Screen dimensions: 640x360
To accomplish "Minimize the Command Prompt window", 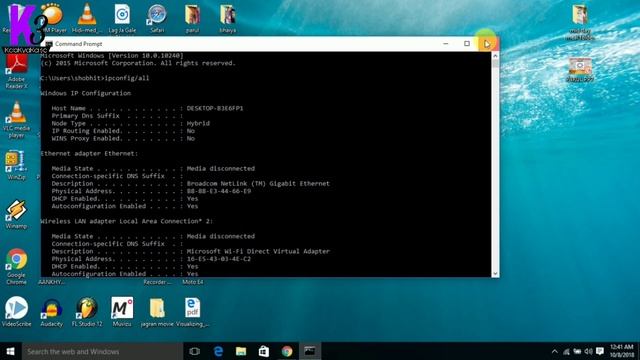I will (446, 44).
